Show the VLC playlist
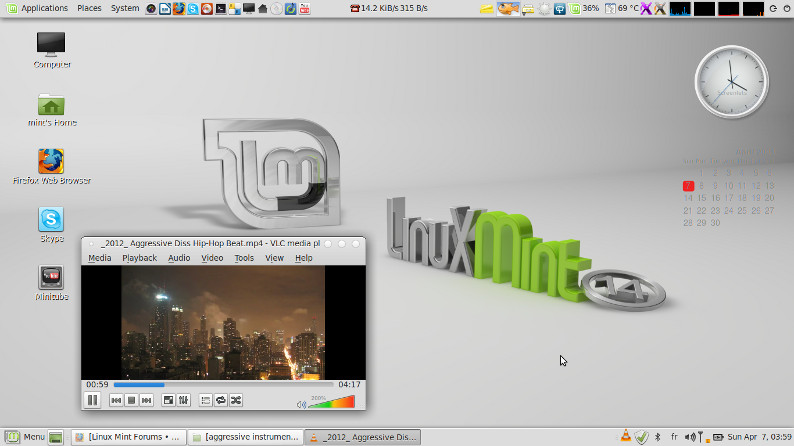Screen dimensions: 794x446 [206, 400]
